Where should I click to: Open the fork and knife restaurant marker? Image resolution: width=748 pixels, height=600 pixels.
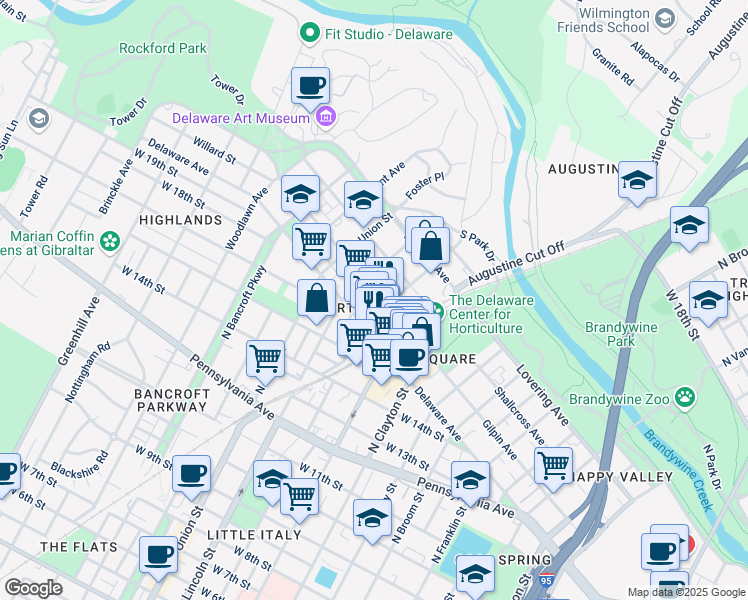tap(374, 300)
